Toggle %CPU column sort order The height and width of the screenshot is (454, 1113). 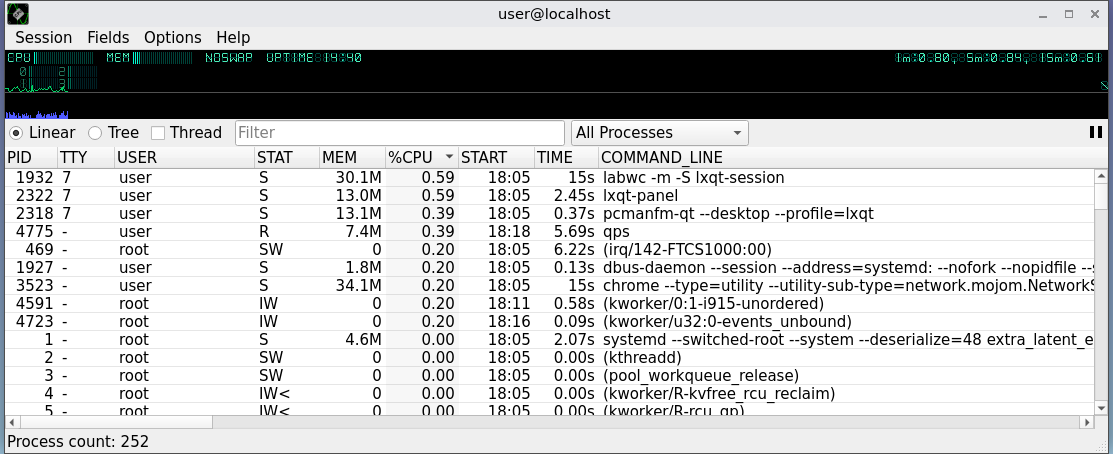420,157
